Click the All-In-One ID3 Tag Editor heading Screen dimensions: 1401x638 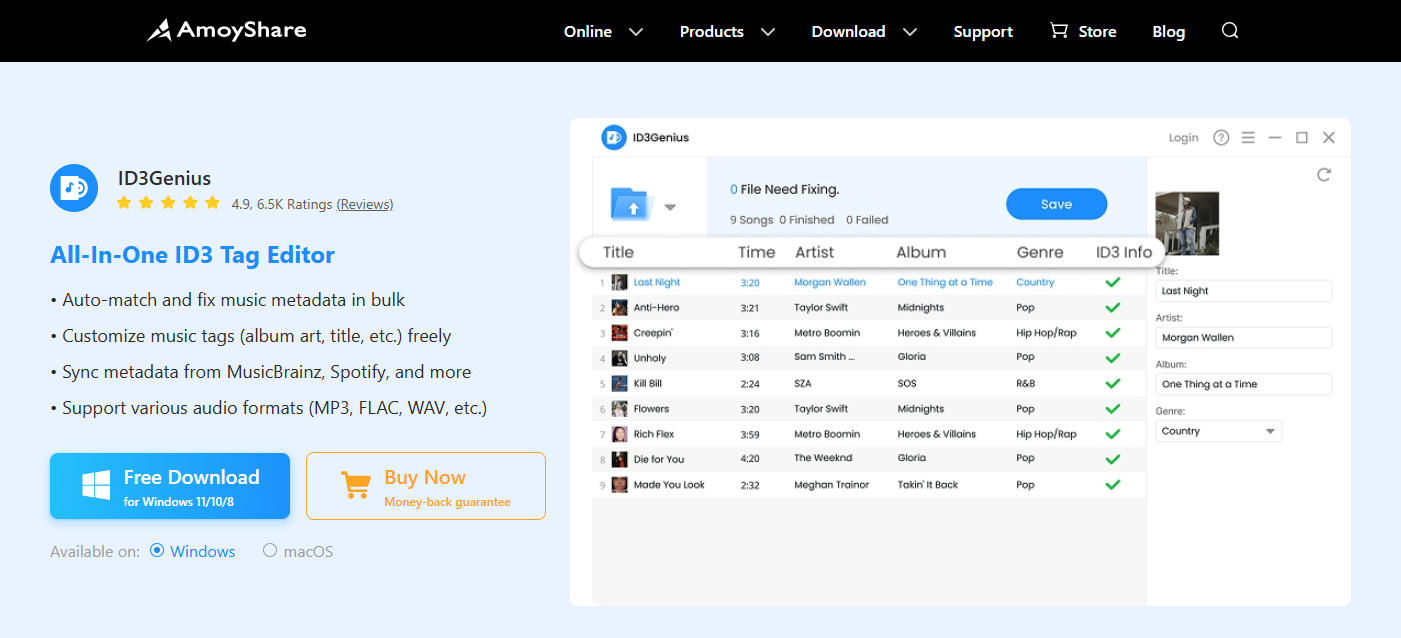pos(192,255)
